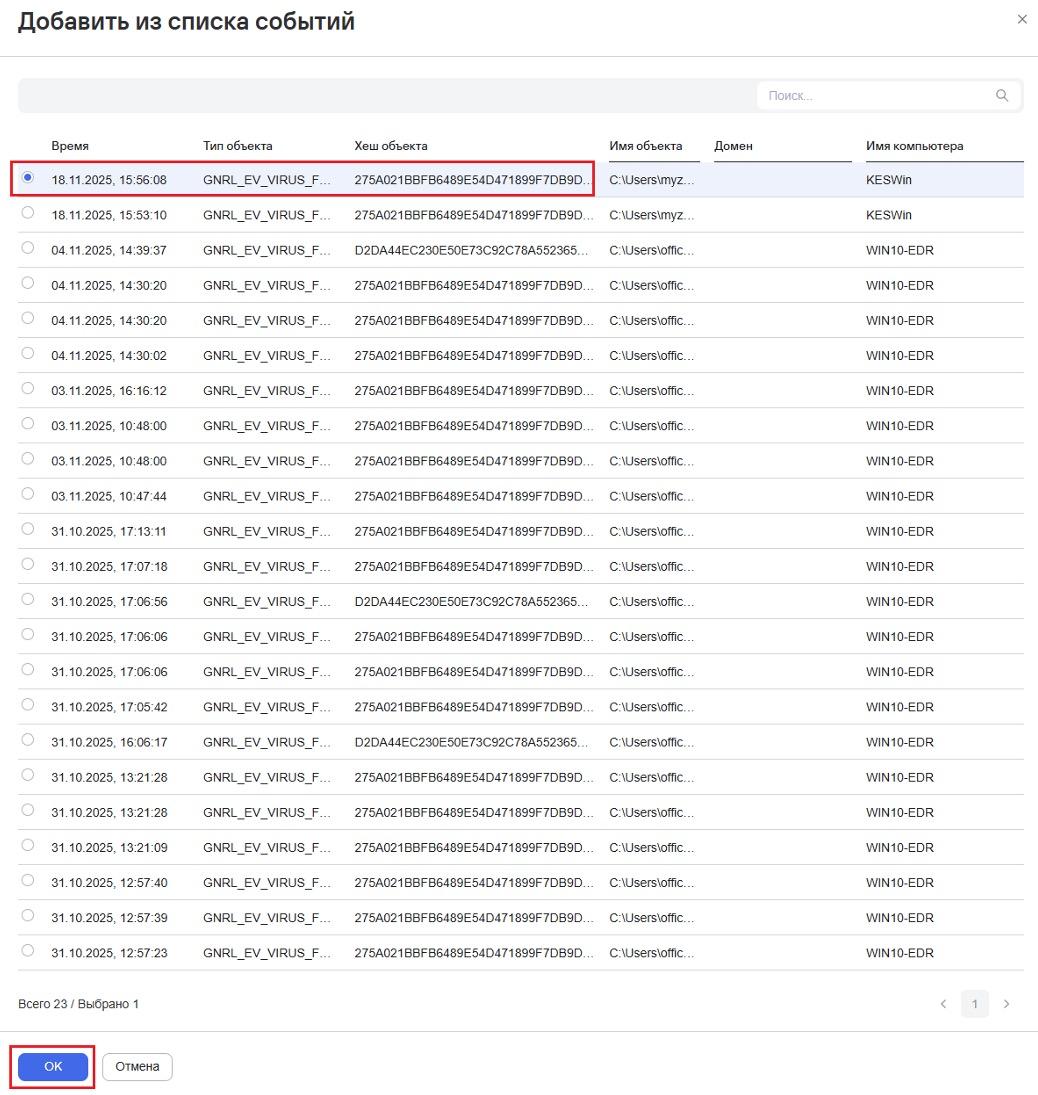Image resolution: width=1038 pixels, height=1095 pixels.
Task: Click GNRL_EV_VIRUS_F… in the 17:07:18 row
Action: 267,566
